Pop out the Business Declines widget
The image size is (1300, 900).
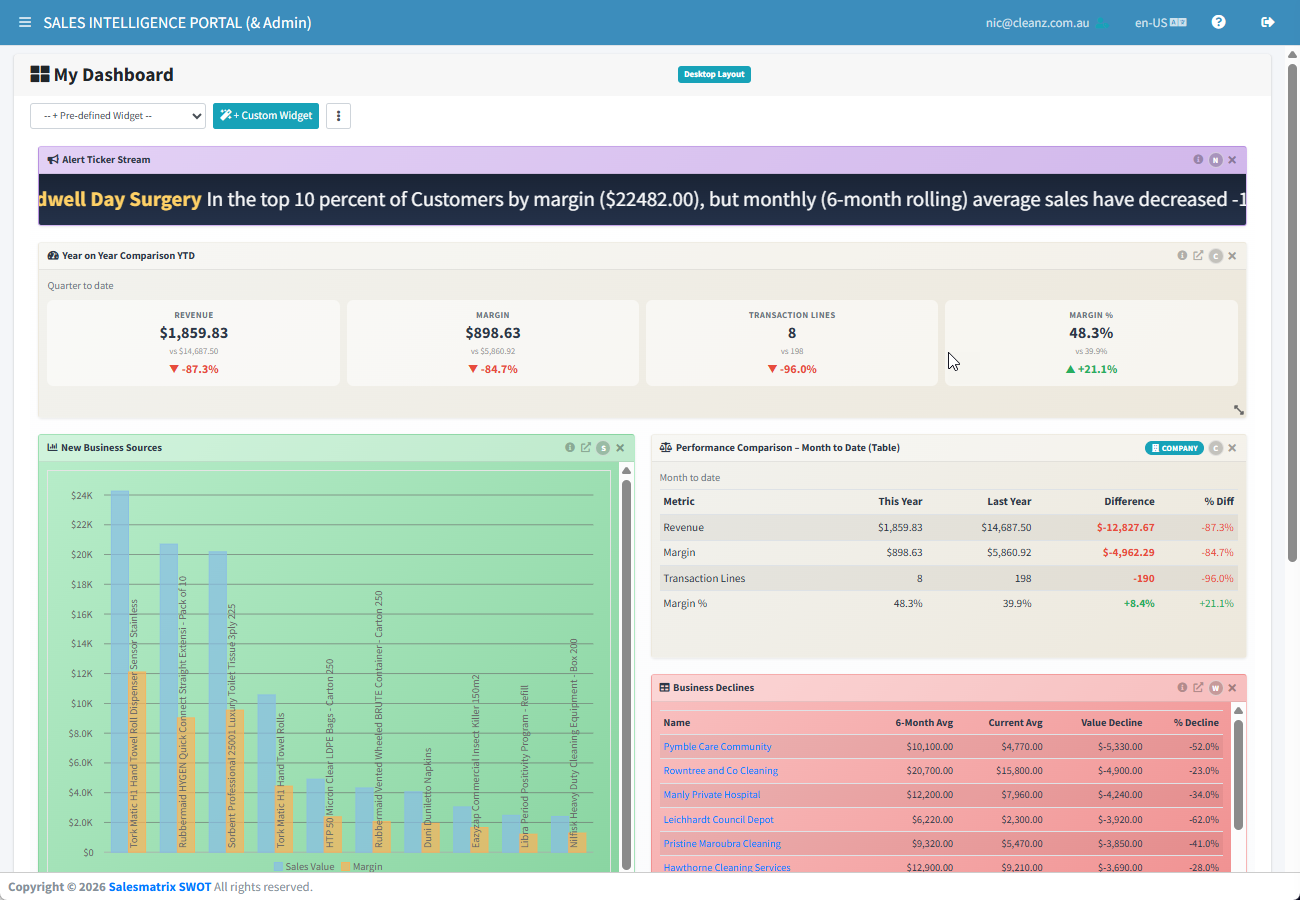tap(1198, 688)
